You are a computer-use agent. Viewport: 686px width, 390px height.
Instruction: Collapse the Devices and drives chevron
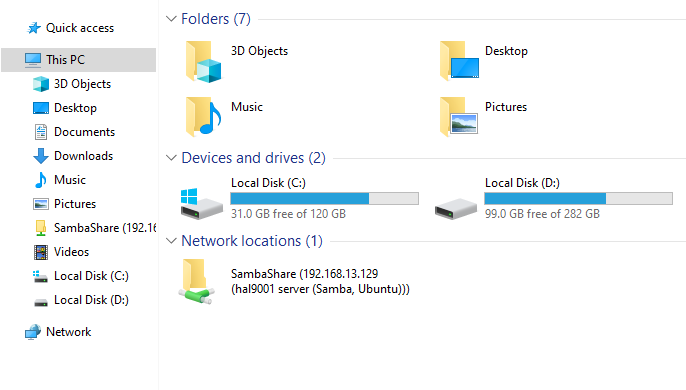(171, 158)
